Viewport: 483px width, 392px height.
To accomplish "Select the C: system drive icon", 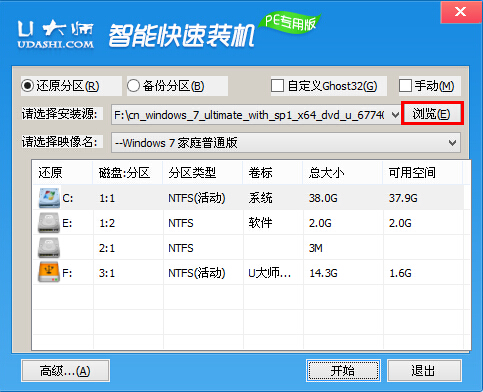I will [x=49, y=198].
